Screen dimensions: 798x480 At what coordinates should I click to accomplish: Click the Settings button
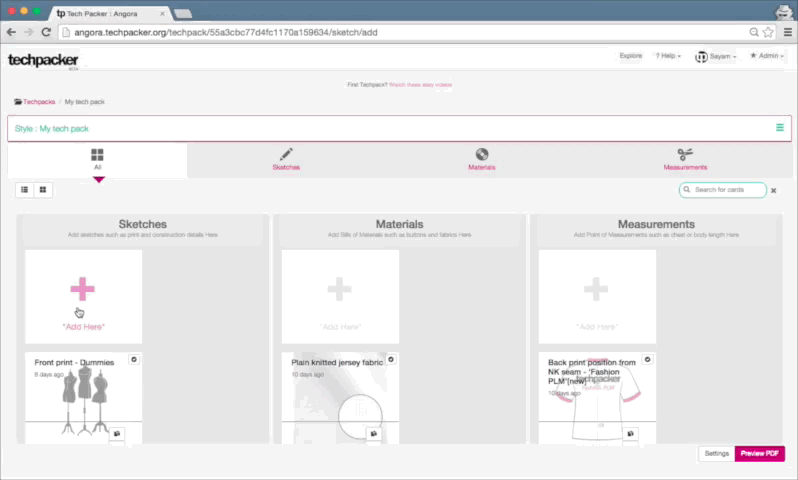coord(717,454)
